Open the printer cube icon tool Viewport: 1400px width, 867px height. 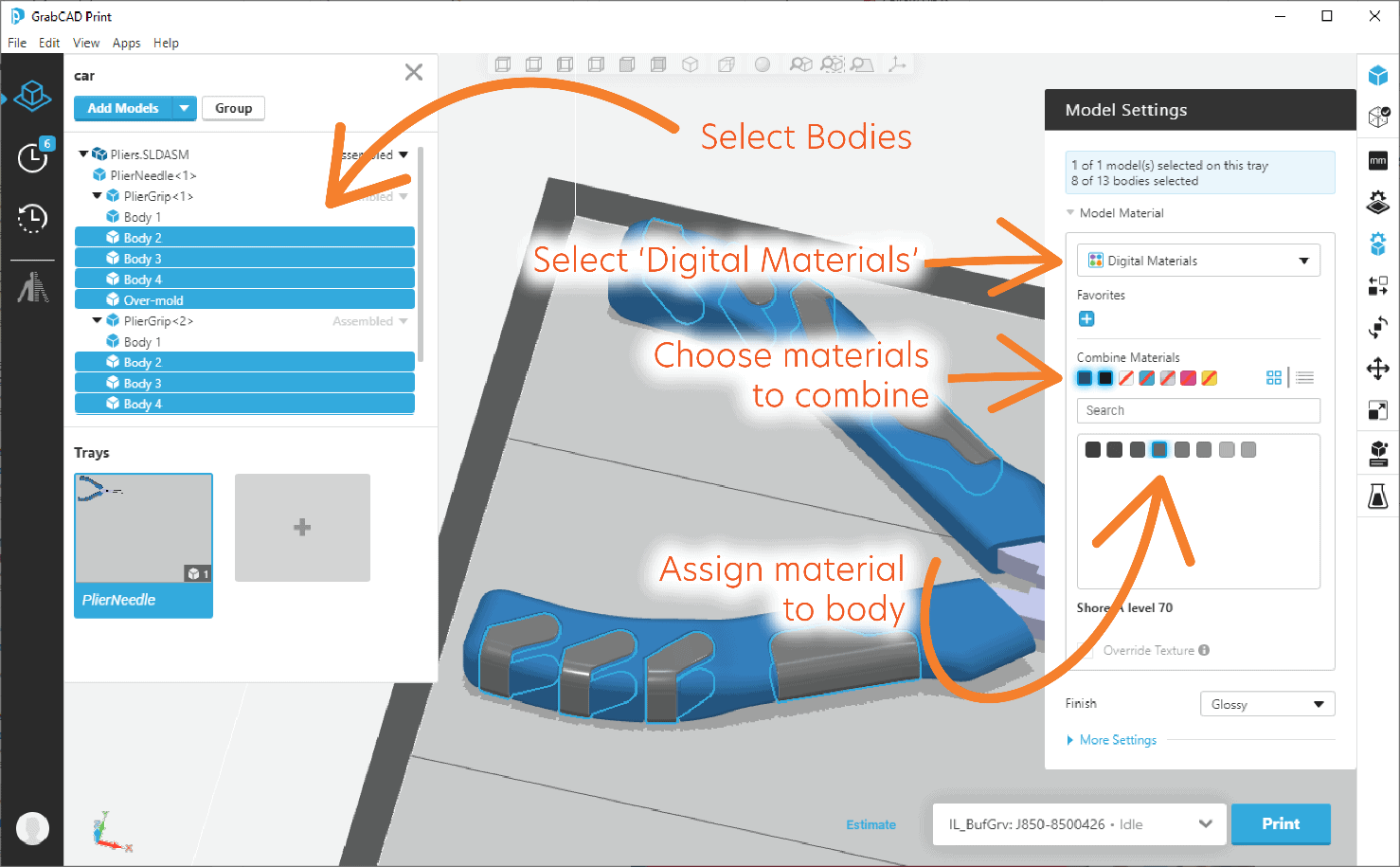(x=1378, y=454)
